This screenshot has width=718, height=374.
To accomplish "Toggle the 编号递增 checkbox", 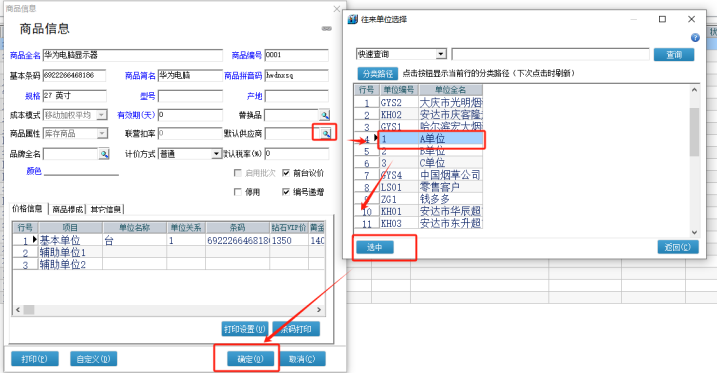I will click(286, 192).
